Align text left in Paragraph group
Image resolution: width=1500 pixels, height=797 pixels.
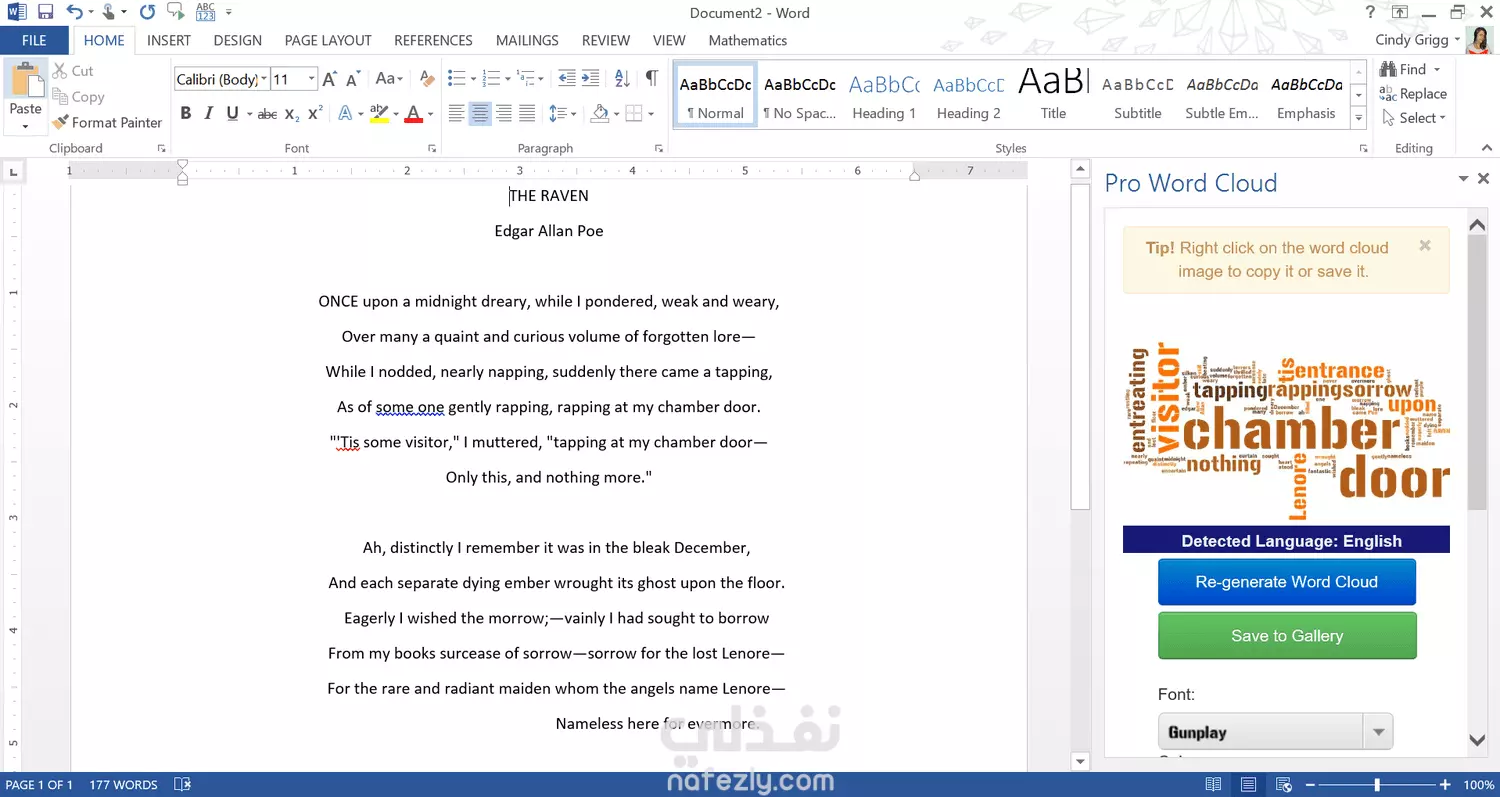tap(456, 114)
